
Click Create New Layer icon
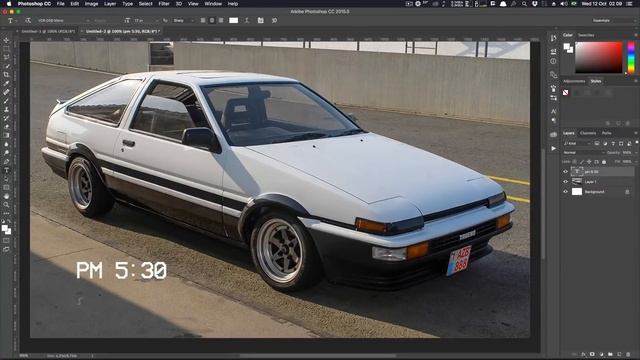tap(619, 354)
